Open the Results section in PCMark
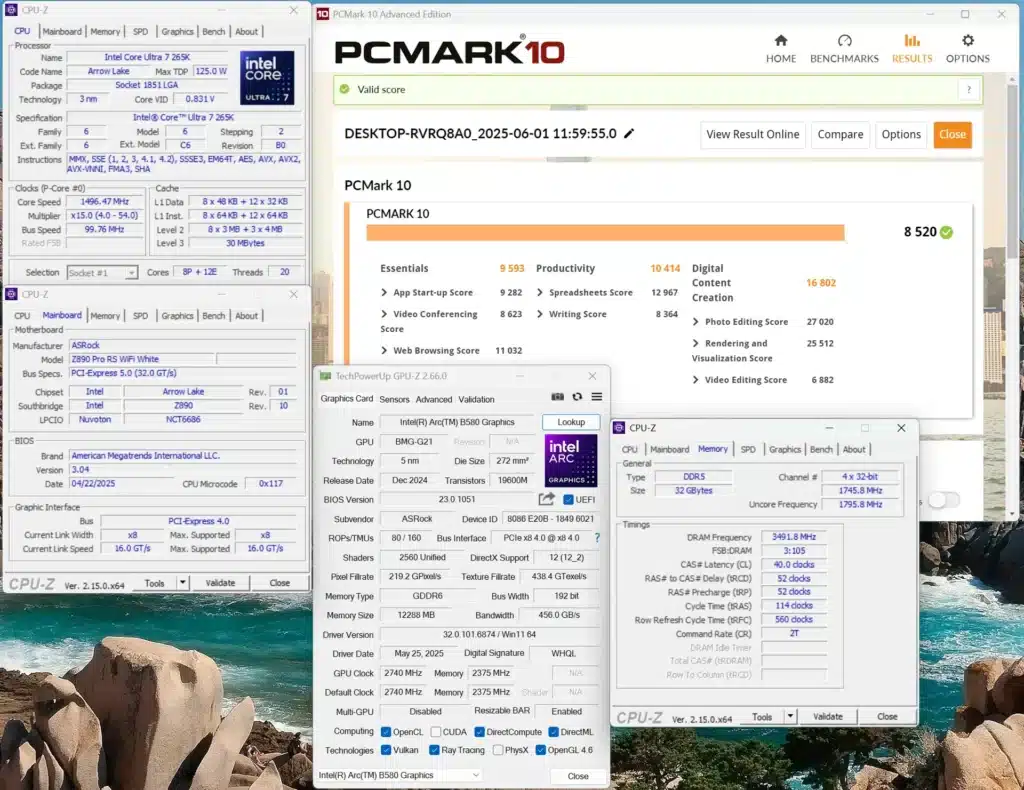The width and height of the screenshot is (1024, 790). pos(912,50)
